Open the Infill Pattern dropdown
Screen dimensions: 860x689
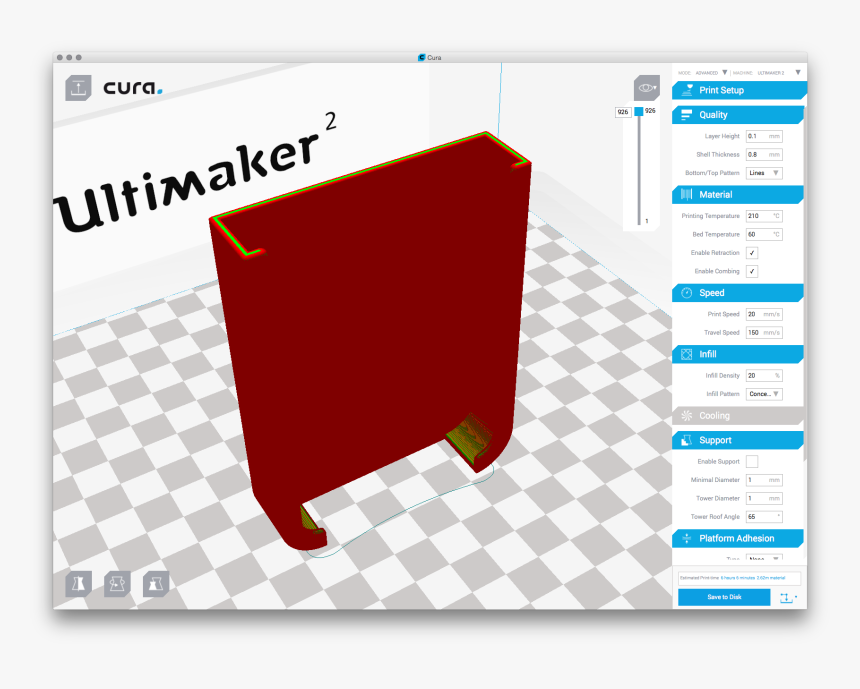[764, 394]
